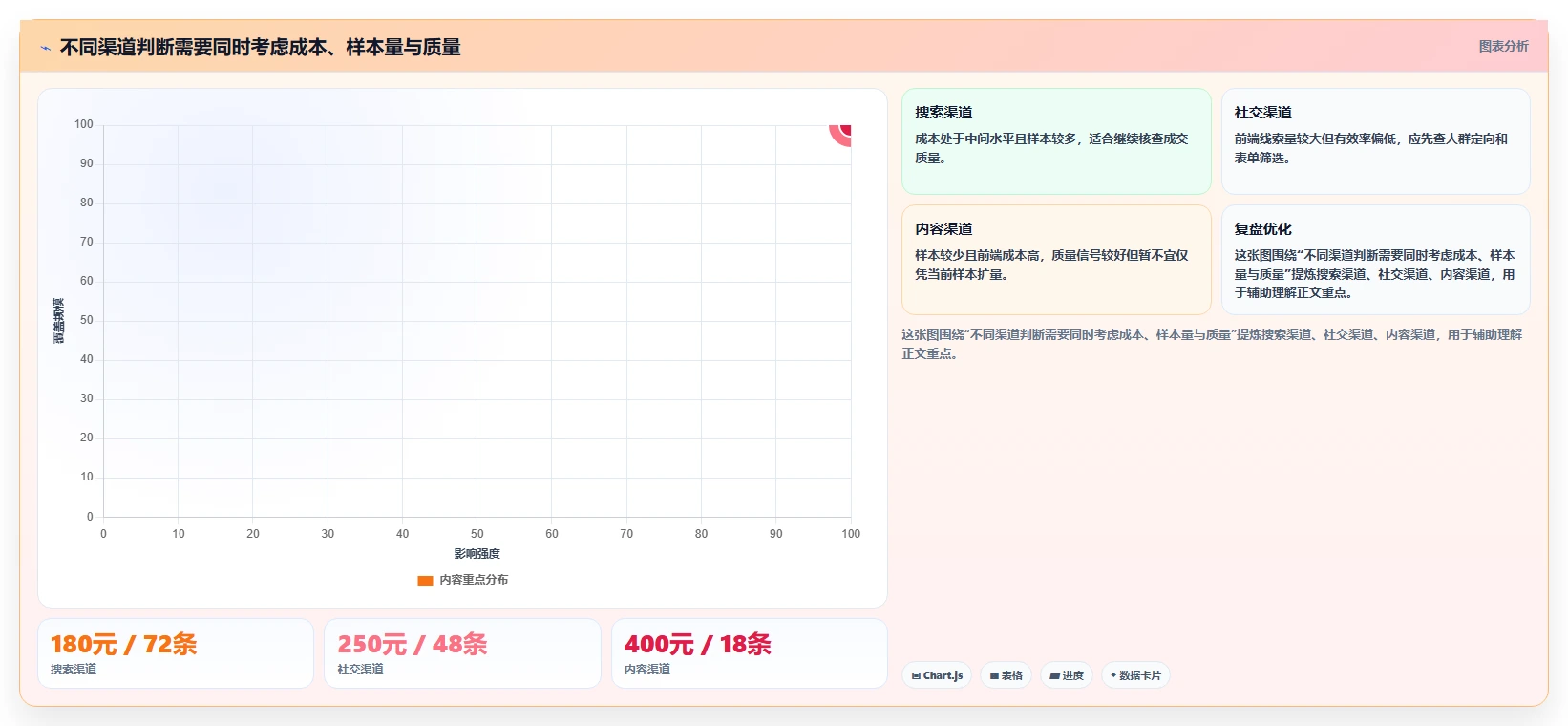
Task: Click the 内容重点分布 legend label
Action: pyautogui.click(x=474, y=580)
